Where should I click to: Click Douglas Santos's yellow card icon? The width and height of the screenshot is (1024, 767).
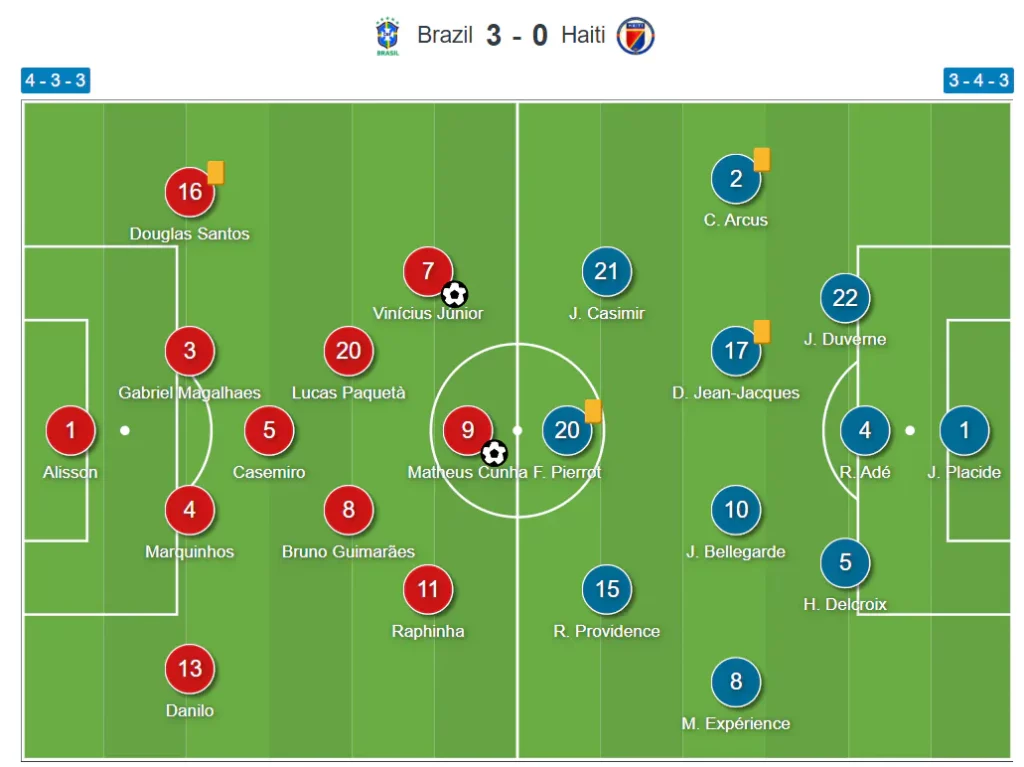[x=216, y=172]
